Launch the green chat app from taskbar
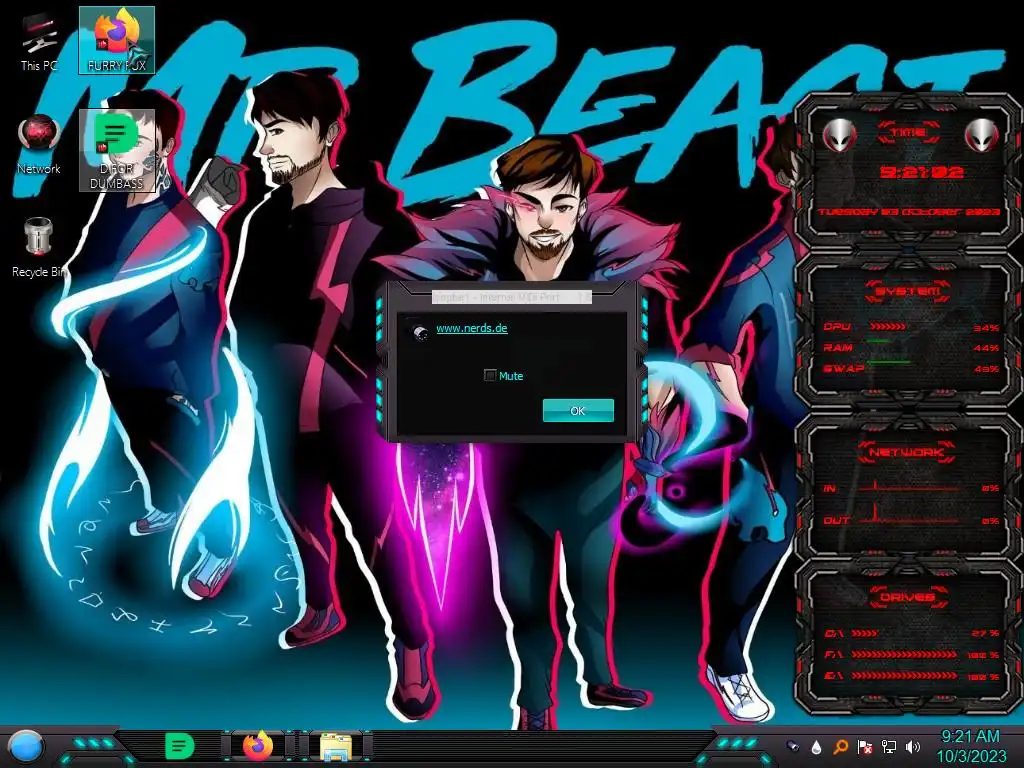Image resolution: width=1024 pixels, height=768 pixels. coord(180,746)
